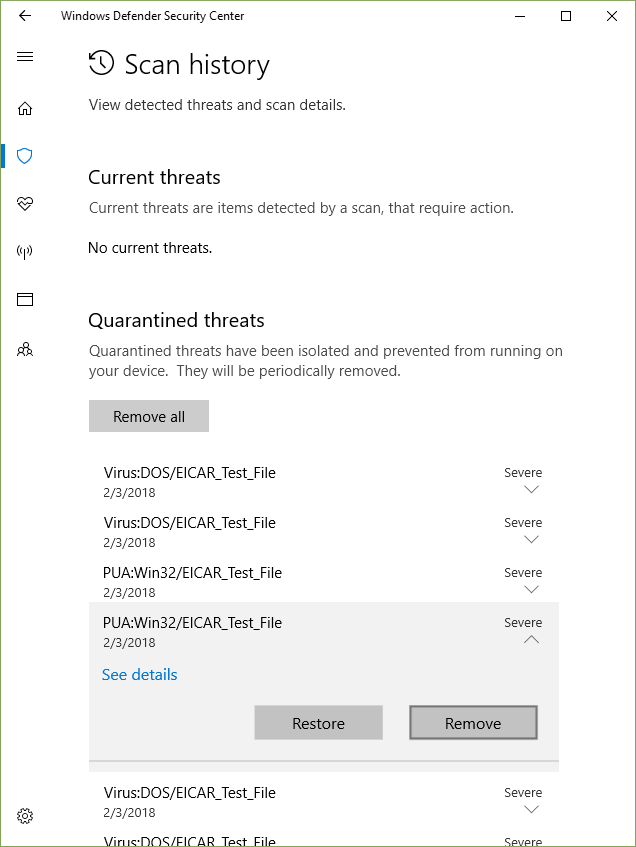
Task: Open the See details link
Action: (140, 675)
